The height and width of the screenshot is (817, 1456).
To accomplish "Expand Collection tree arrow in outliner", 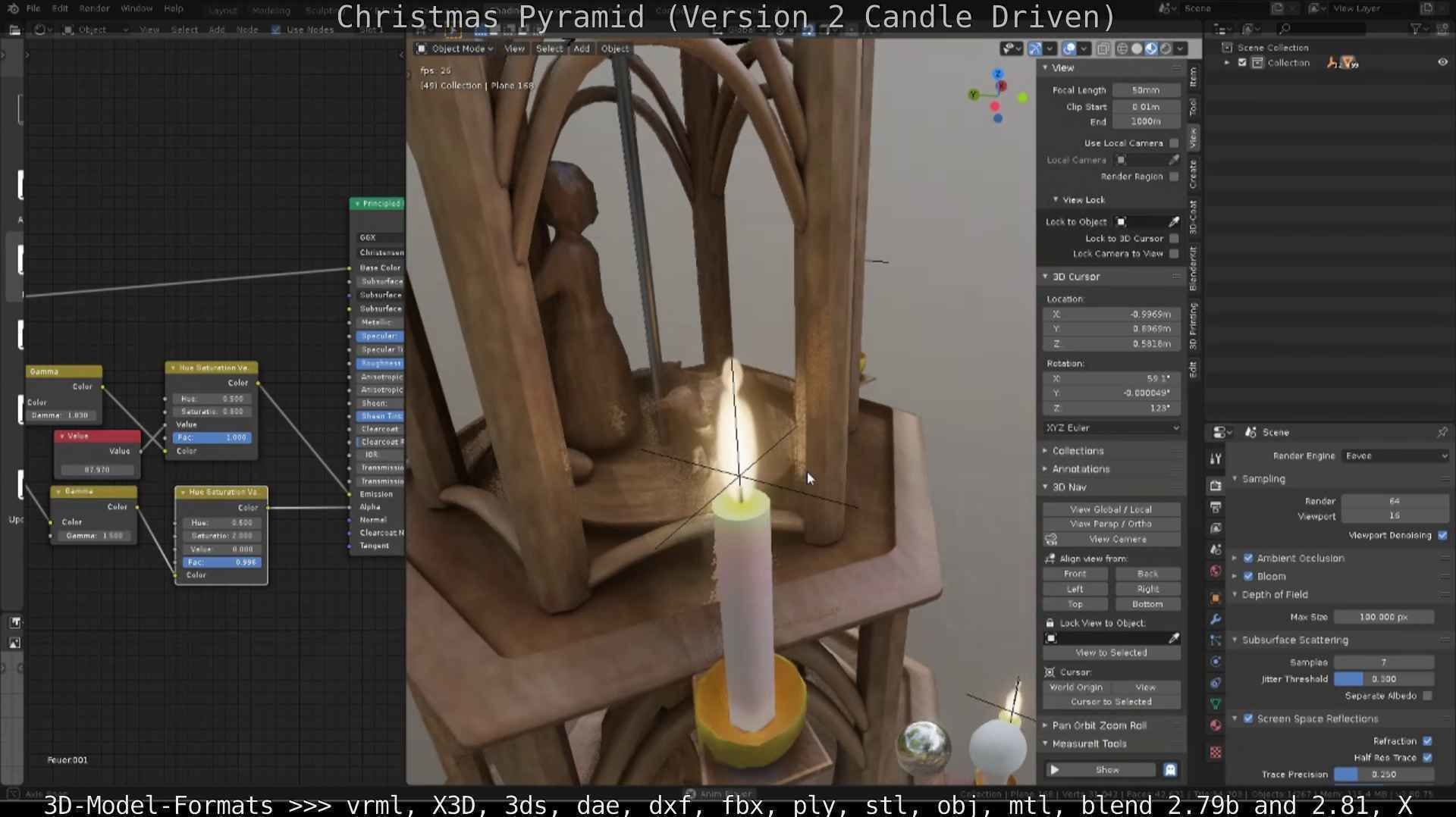I will pyautogui.click(x=1227, y=63).
